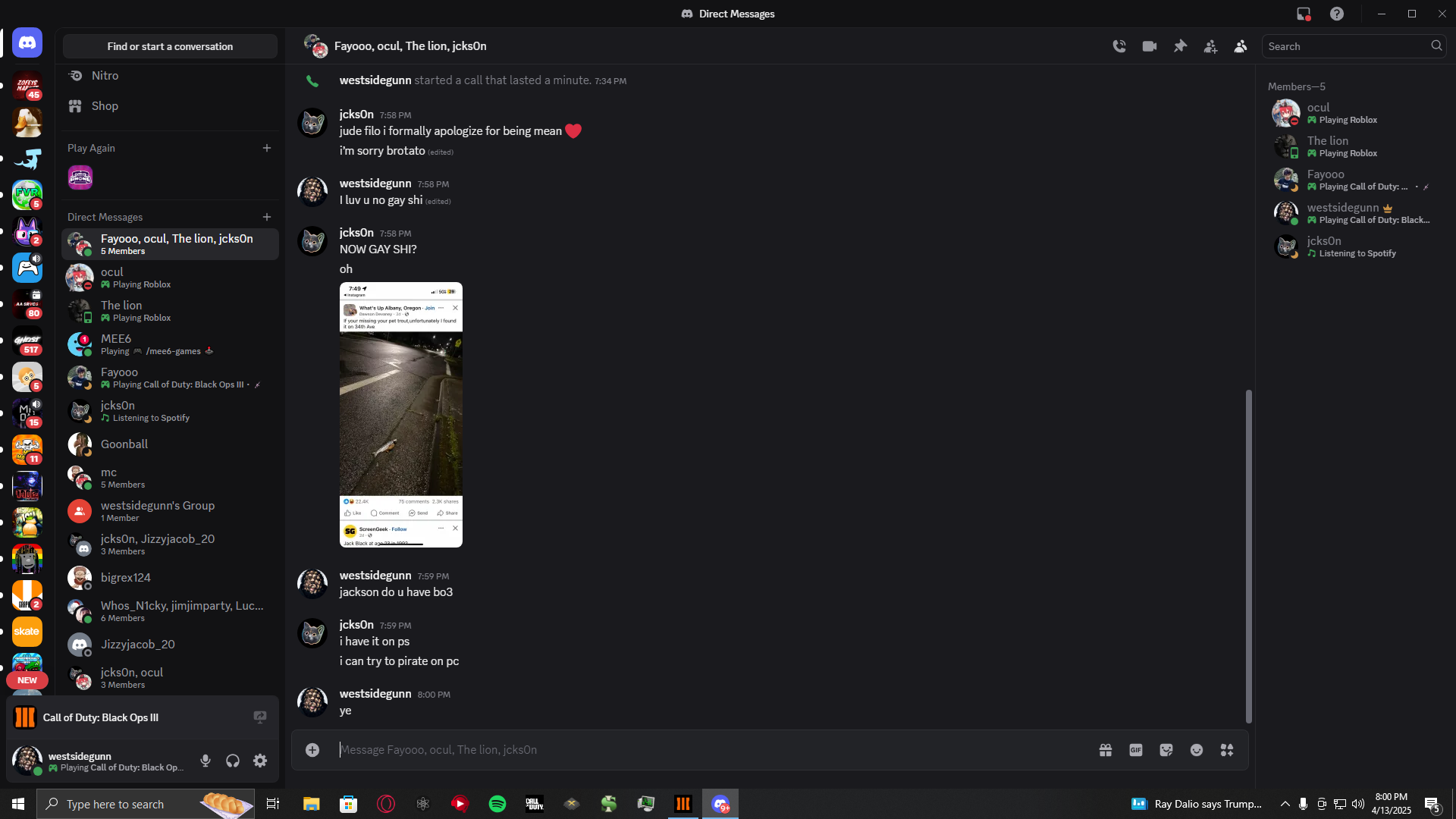This screenshot has width=1456, height=819.
Task: Open pinned messages
Action: [x=1180, y=46]
